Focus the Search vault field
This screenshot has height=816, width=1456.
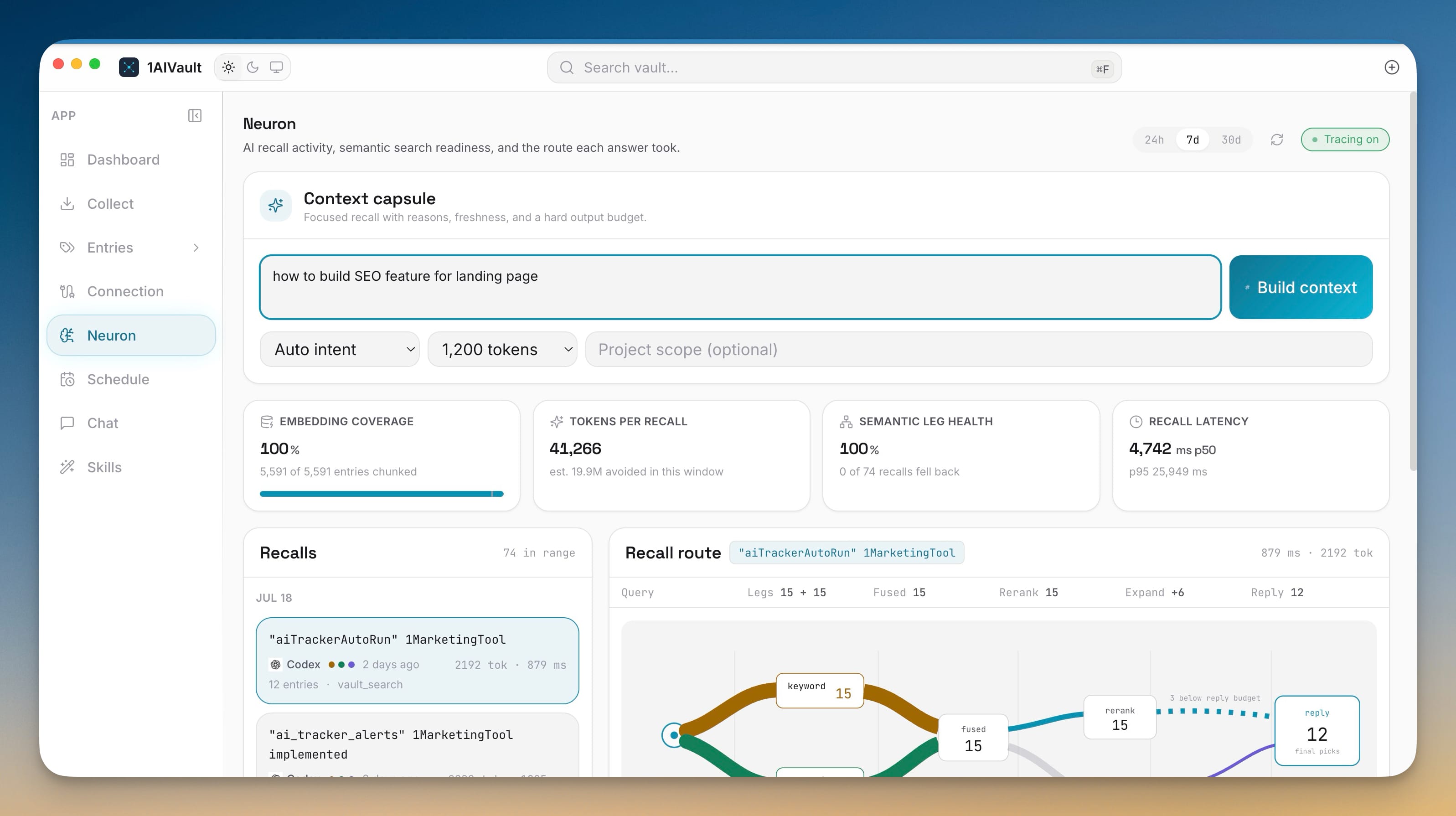coord(834,68)
